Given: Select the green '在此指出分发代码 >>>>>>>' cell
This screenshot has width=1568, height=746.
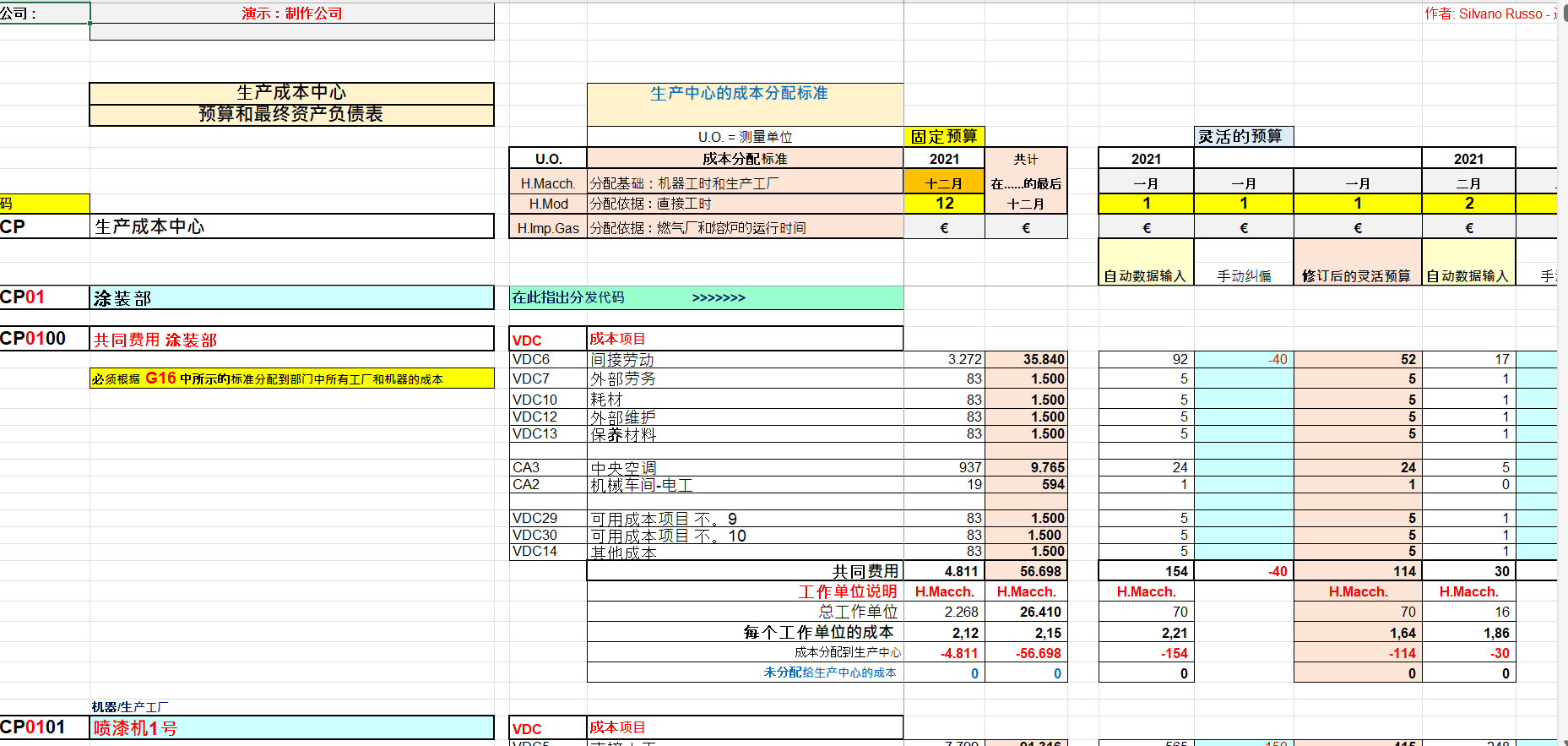Looking at the screenshot, I should coord(706,297).
